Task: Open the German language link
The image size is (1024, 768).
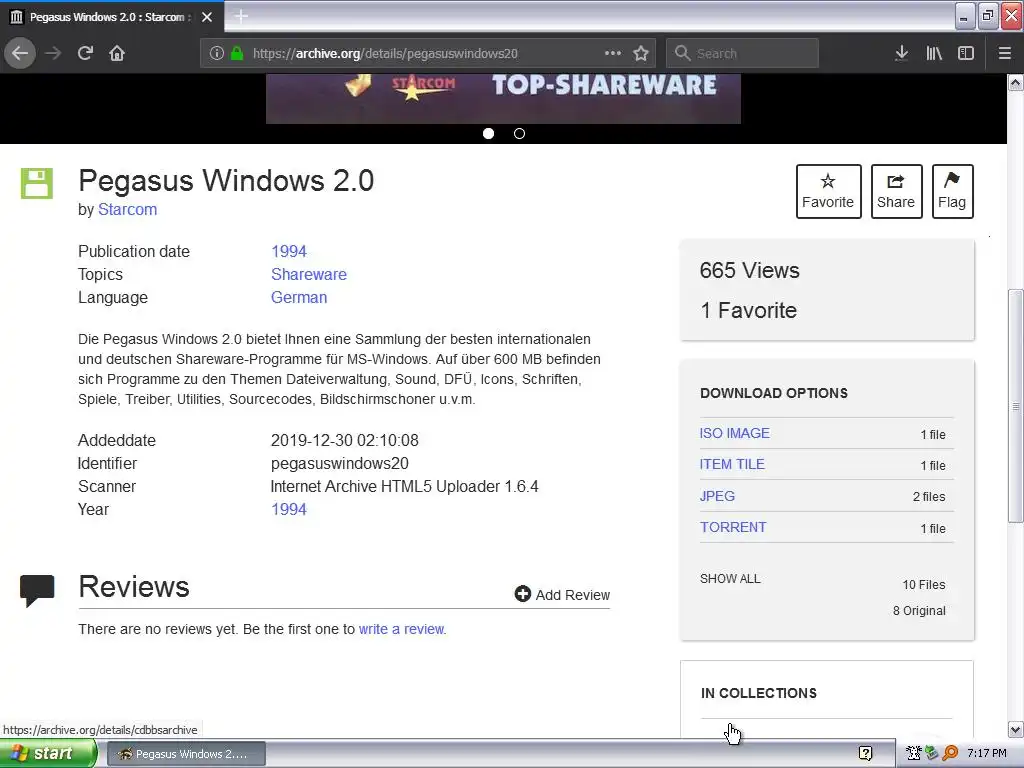Action: 299,297
